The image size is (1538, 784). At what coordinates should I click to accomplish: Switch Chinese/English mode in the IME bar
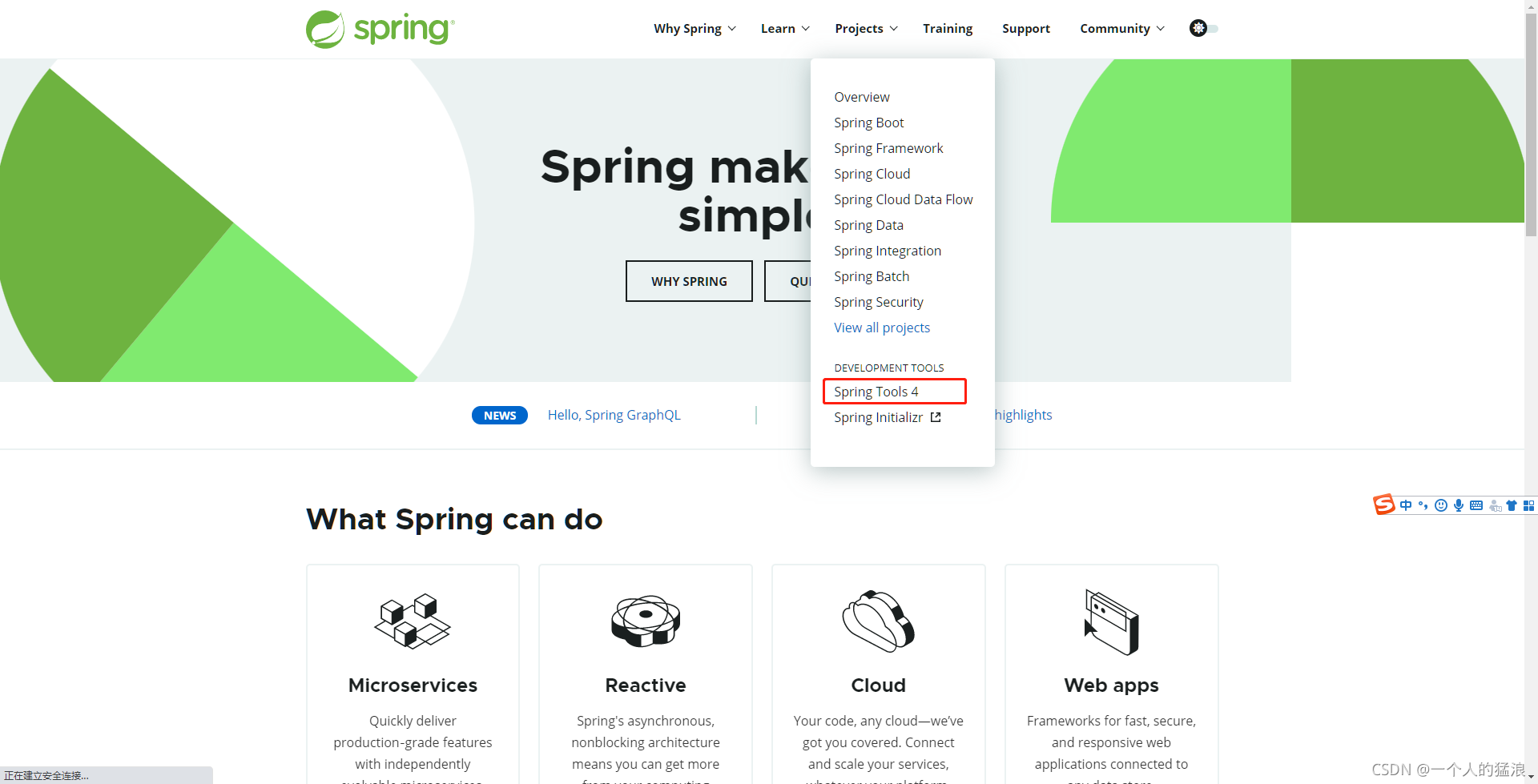pyautogui.click(x=1406, y=505)
